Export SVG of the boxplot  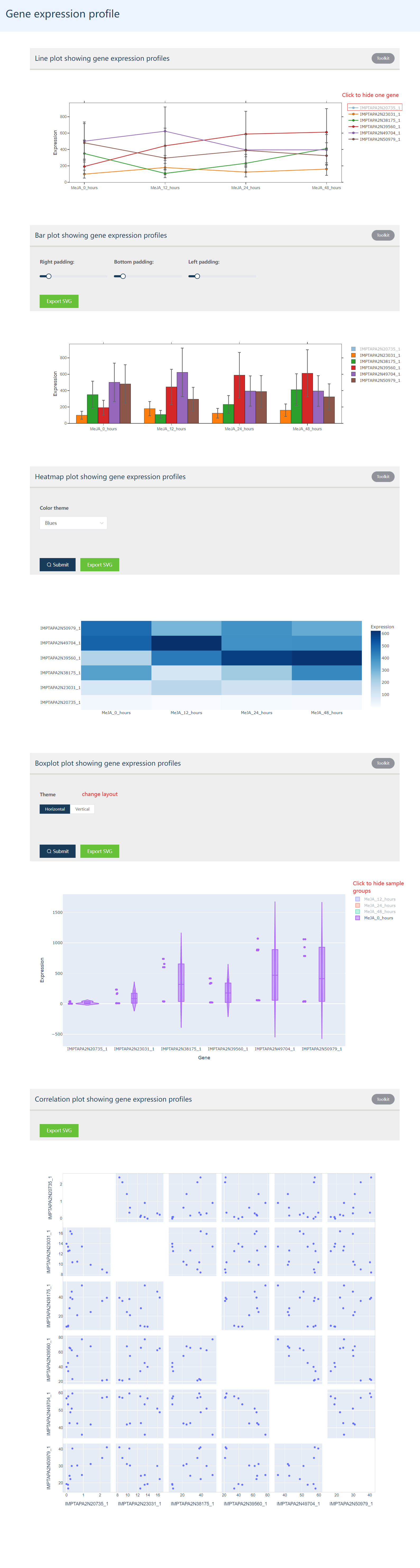click(x=99, y=851)
